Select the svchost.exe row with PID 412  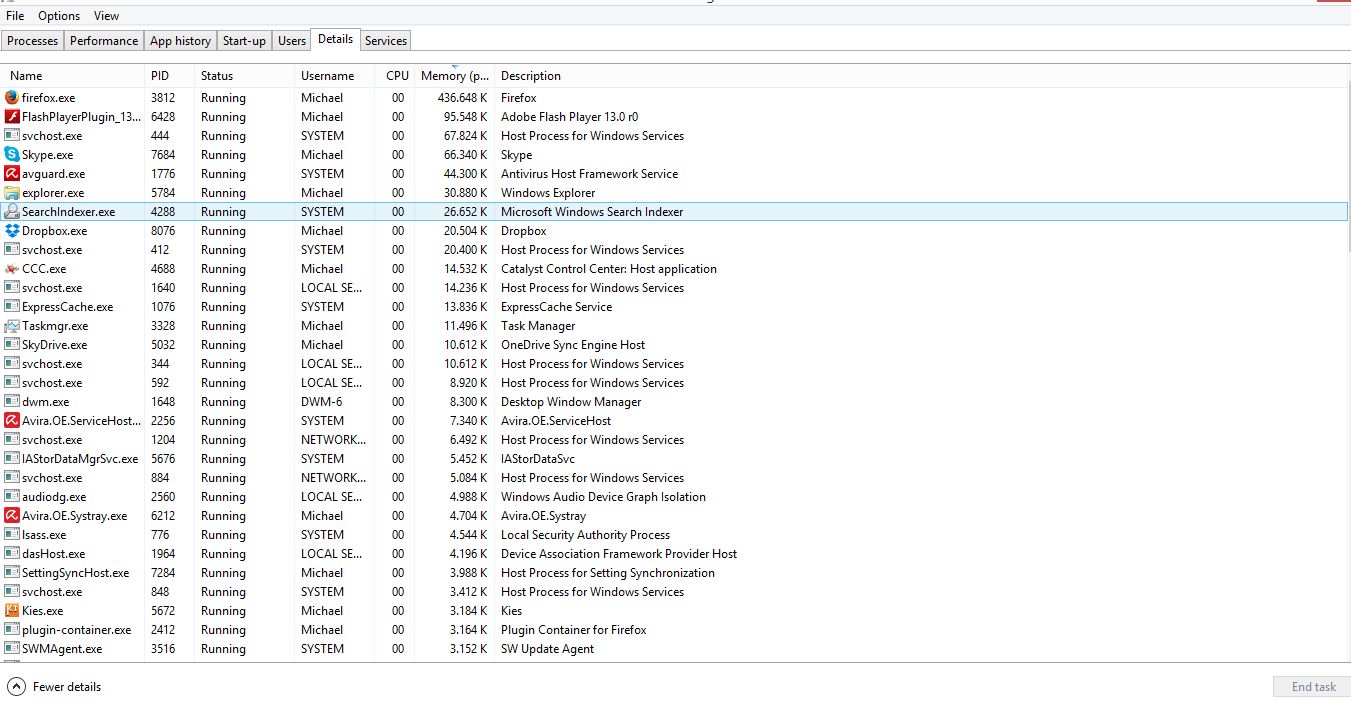pyautogui.click(x=675, y=250)
